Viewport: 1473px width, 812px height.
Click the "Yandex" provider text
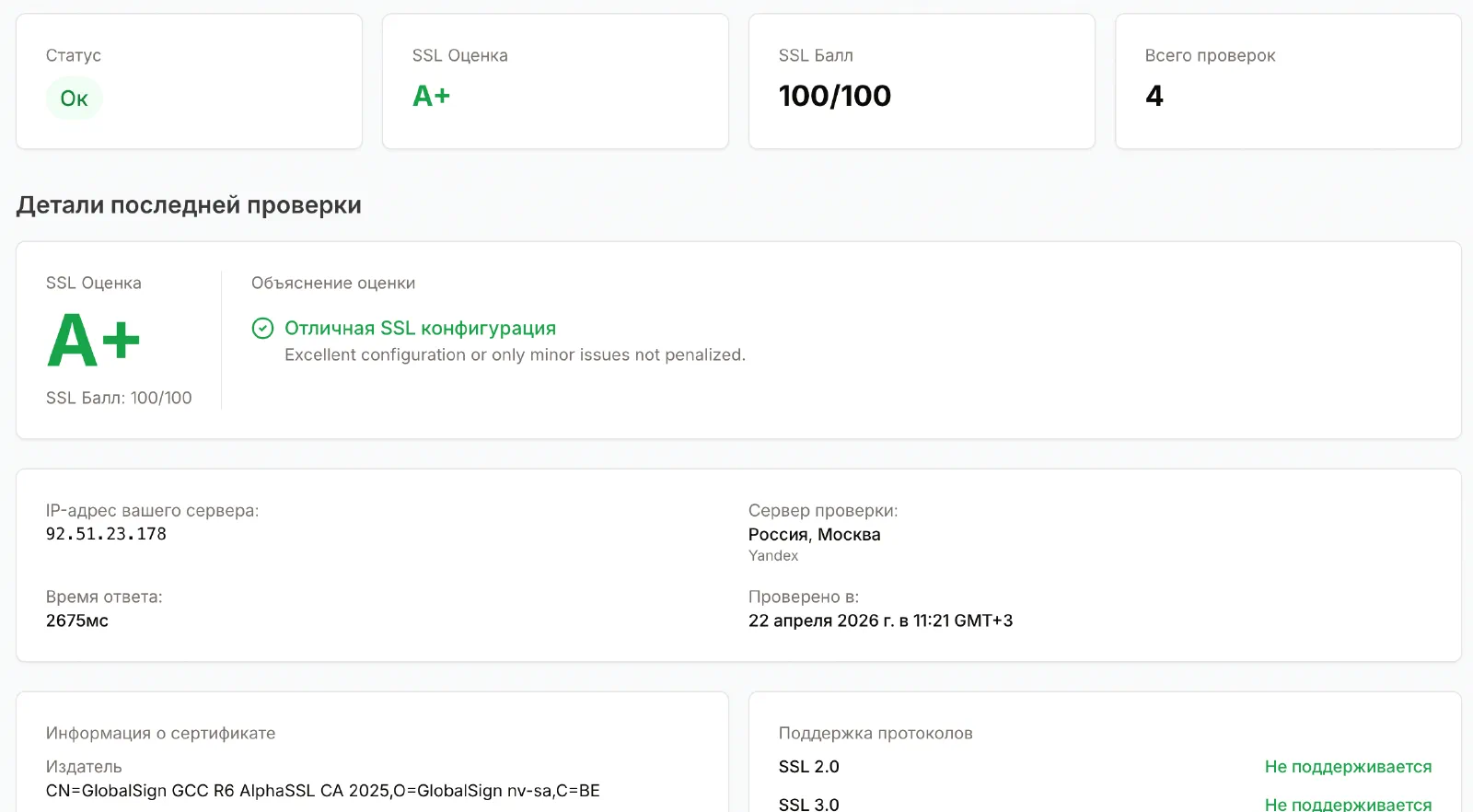773,556
